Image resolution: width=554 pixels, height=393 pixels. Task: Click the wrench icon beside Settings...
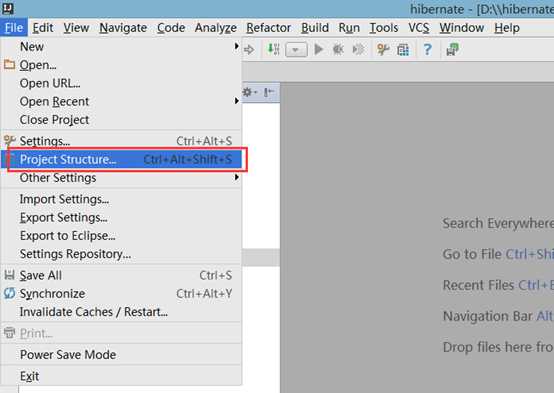pyautogui.click(x=10, y=141)
